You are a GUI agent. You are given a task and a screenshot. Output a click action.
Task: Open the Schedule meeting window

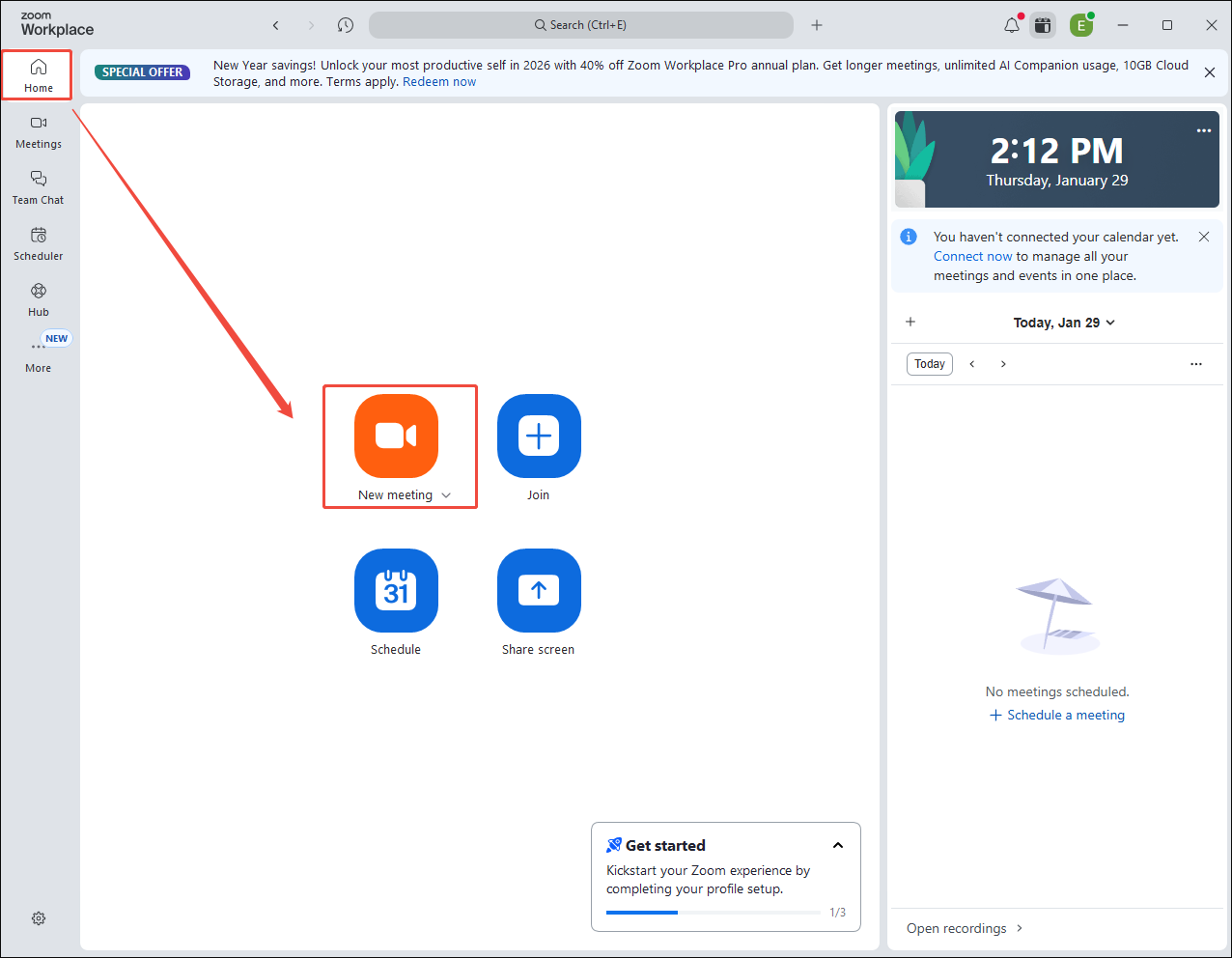coord(396,591)
